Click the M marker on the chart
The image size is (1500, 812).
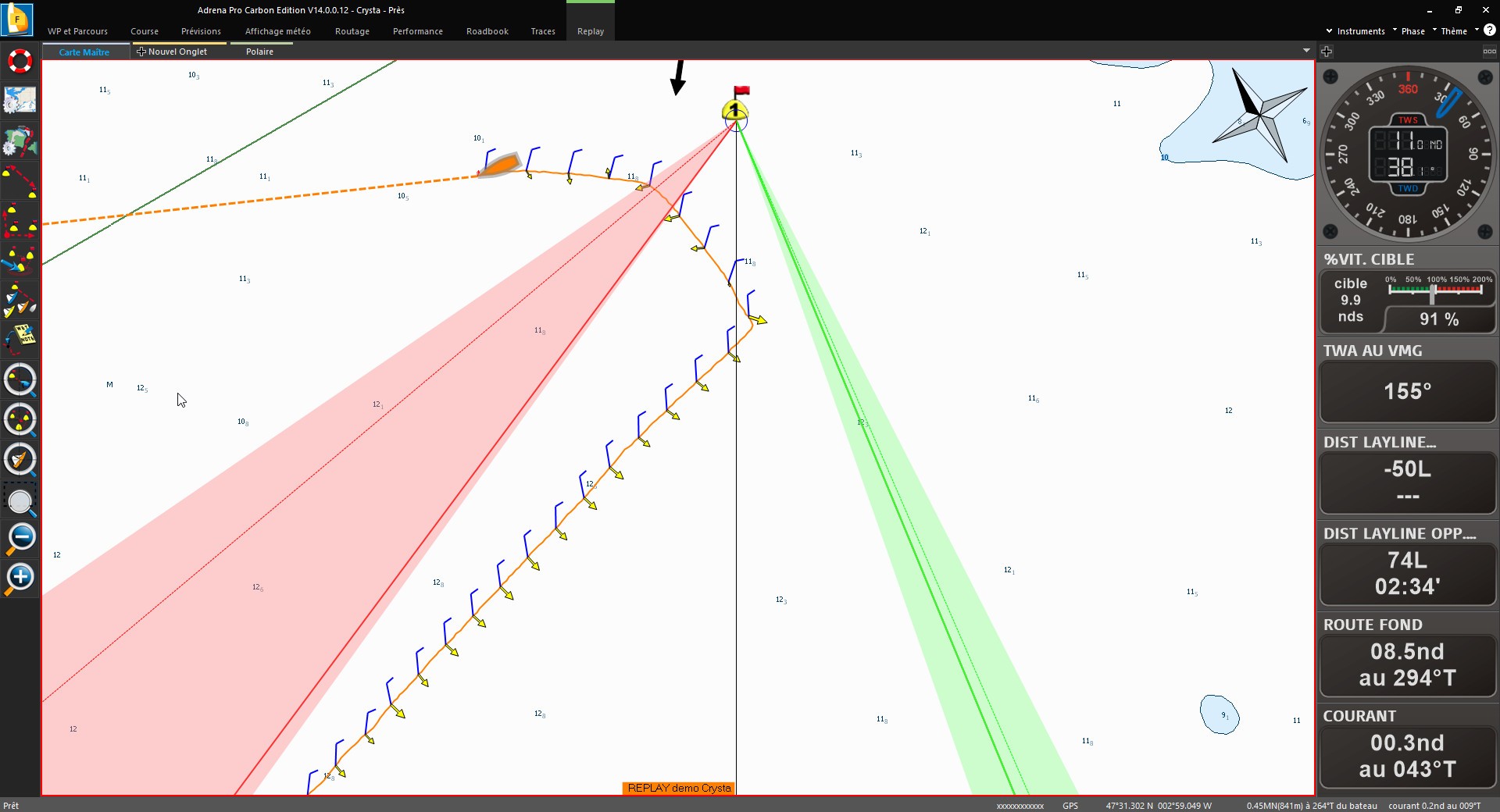click(109, 384)
